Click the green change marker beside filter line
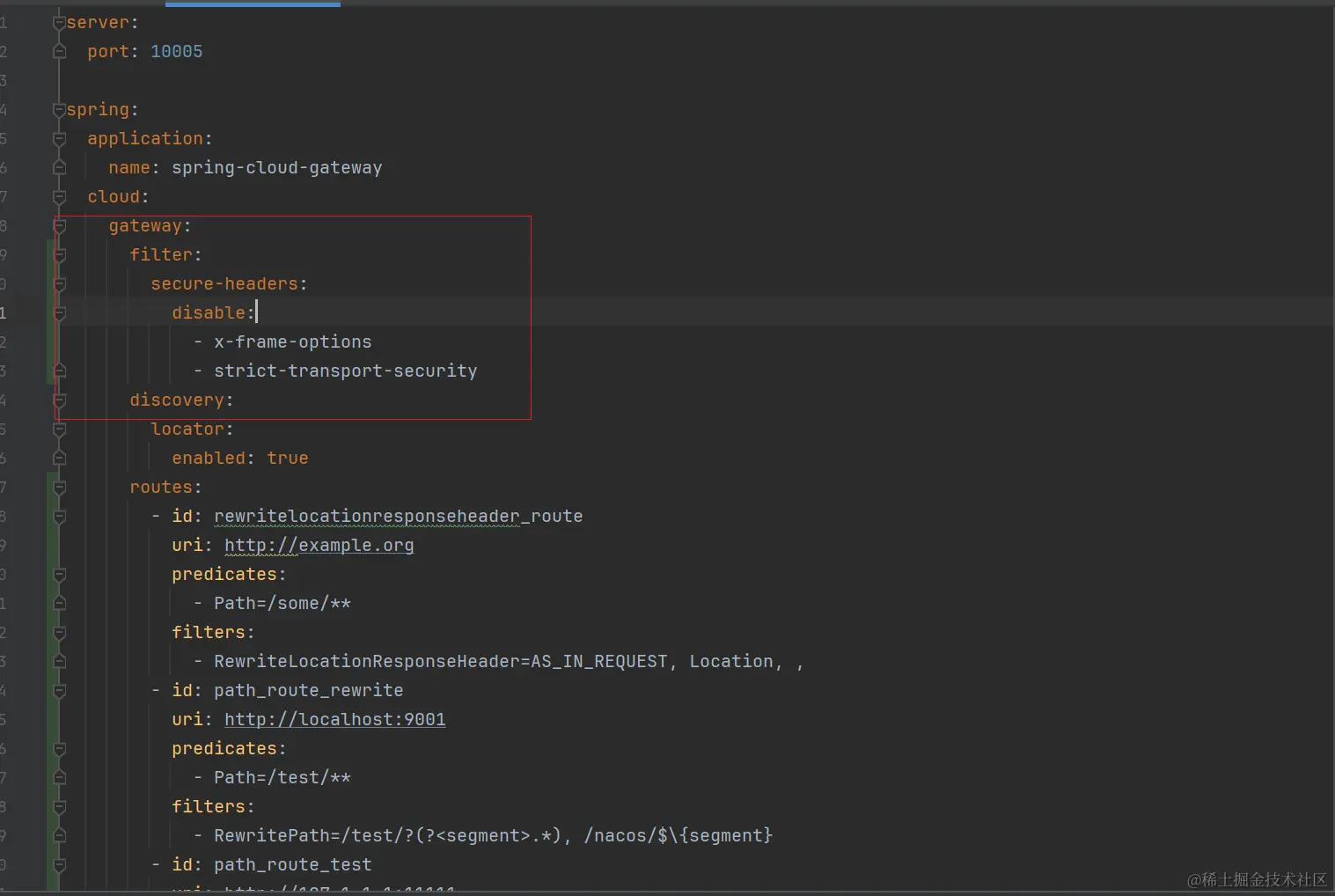The width and height of the screenshot is (1335, 896). [50, 255]
